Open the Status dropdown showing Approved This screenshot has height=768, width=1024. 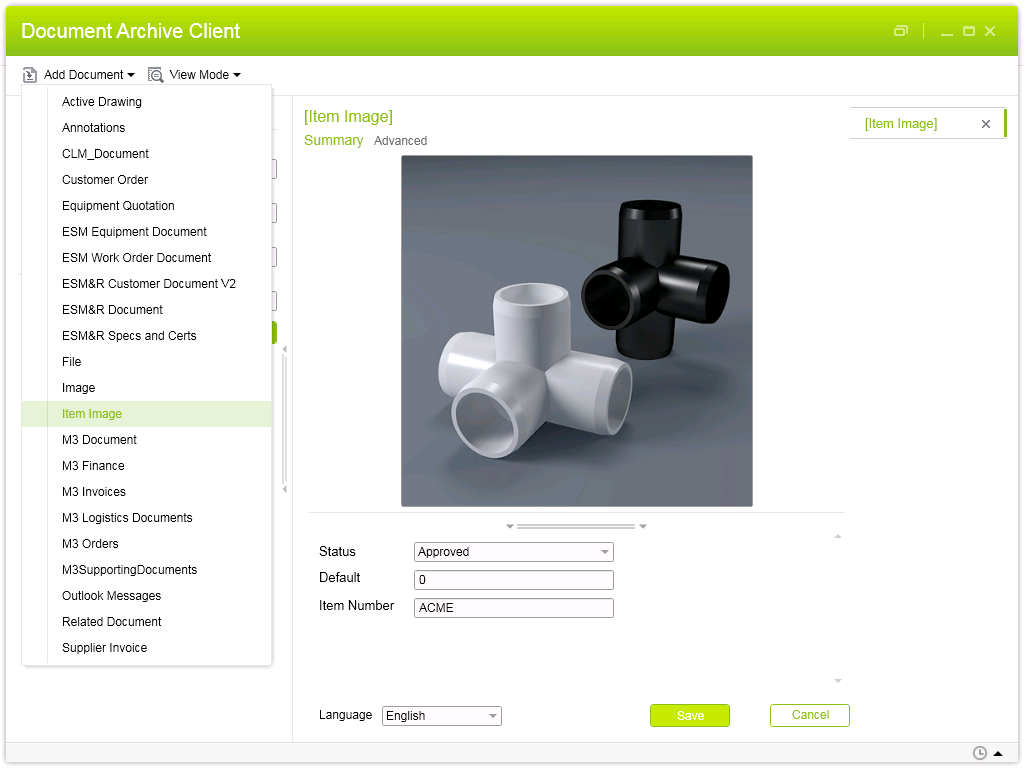(x=513, y=552)
